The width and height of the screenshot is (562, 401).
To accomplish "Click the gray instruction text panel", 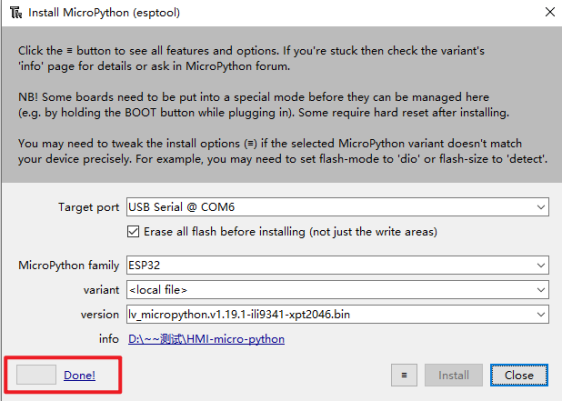I will pos(282,105).
